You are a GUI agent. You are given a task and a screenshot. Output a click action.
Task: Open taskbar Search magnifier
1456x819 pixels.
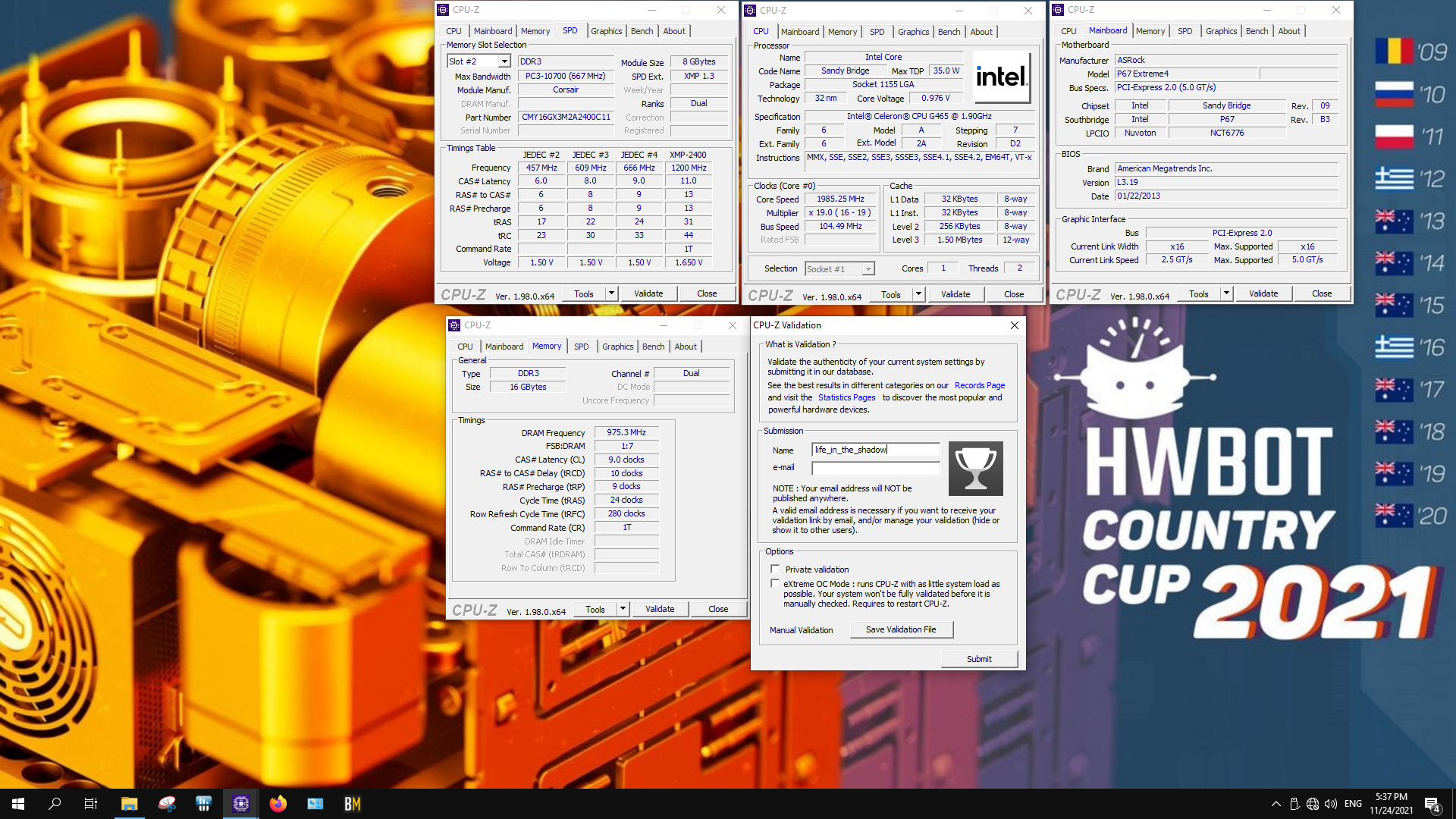55,804
